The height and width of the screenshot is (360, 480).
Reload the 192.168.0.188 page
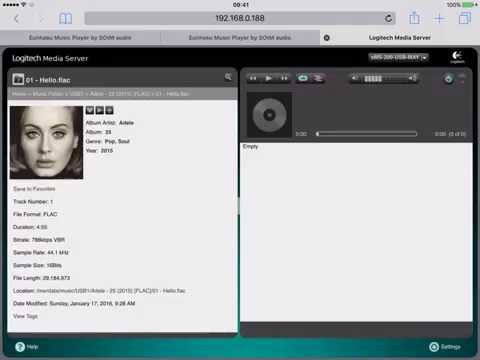pyautogui.click(x=388, y=18)
